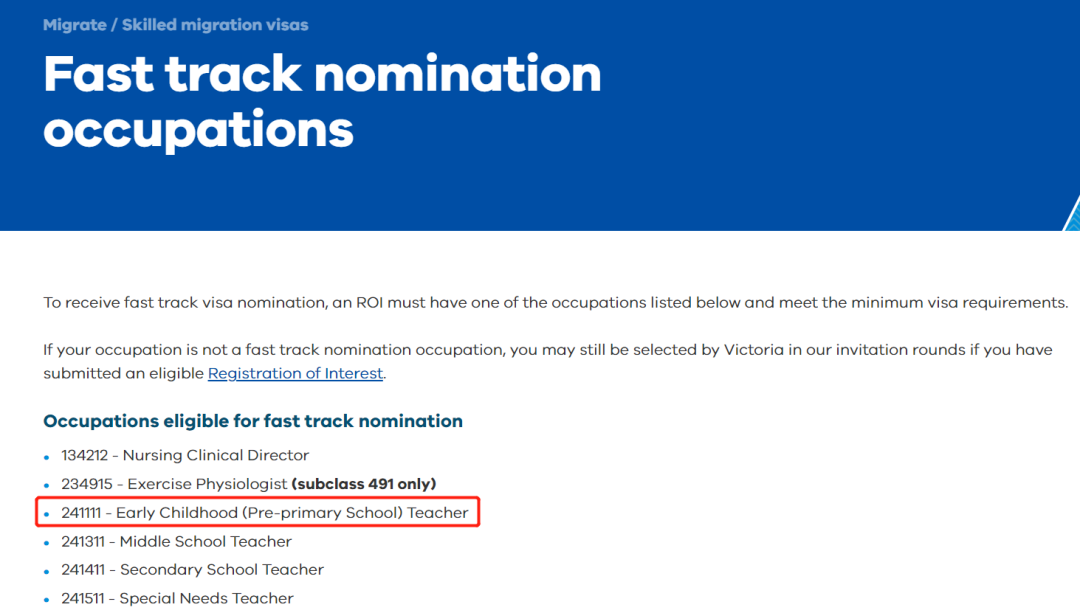Select the Special Needs Teacher entry
The height and width of the screenshot is (613, 1080).
[177, 599]
